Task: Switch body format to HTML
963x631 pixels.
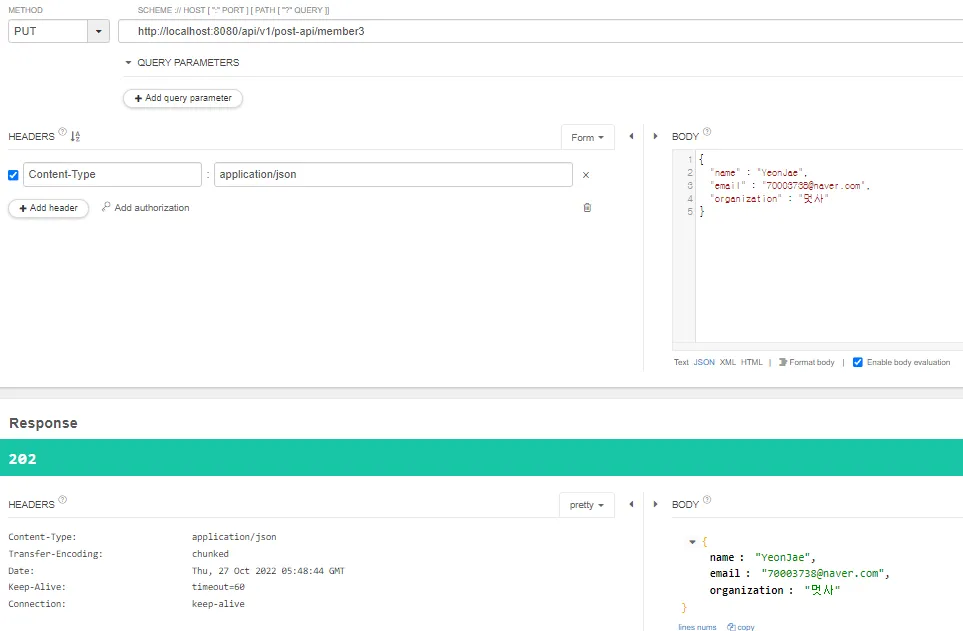Action: click(x=751, y=363)
